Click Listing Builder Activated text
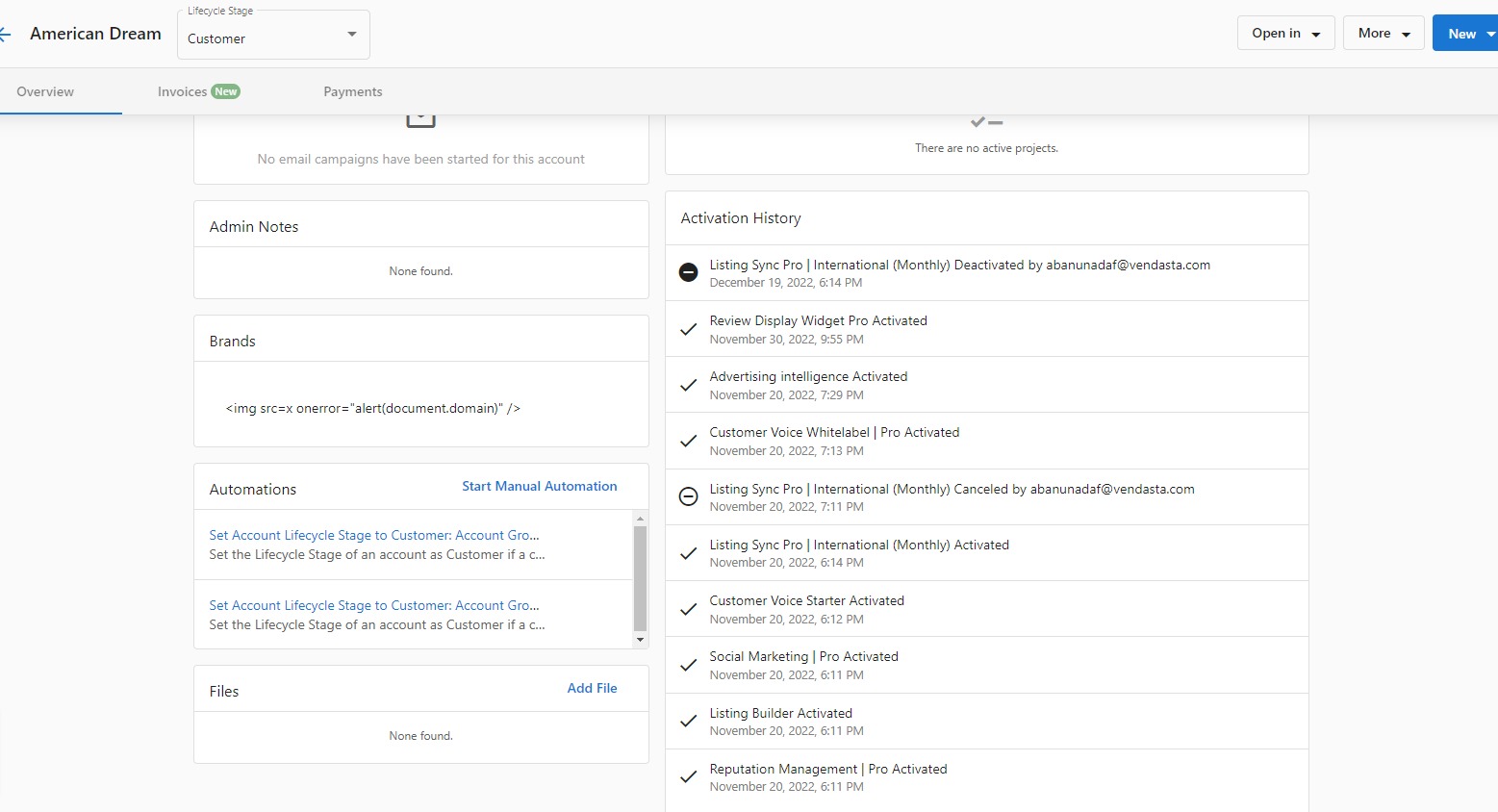Image resolution: width=1498 pixels, height=812 pixels. pos(781,713)
